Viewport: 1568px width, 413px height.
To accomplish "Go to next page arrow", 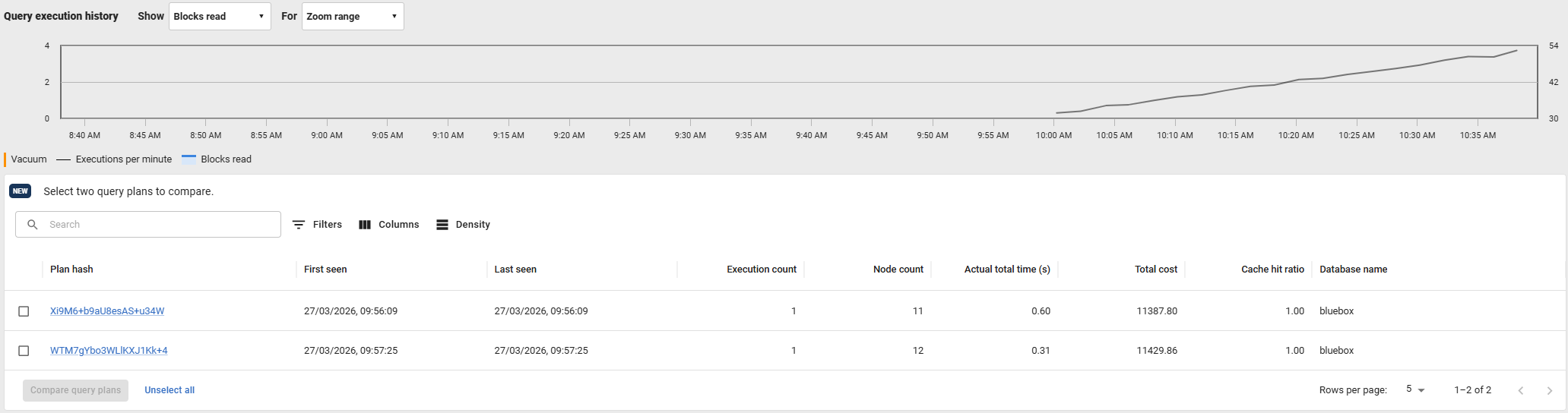I will point(1549,390).
